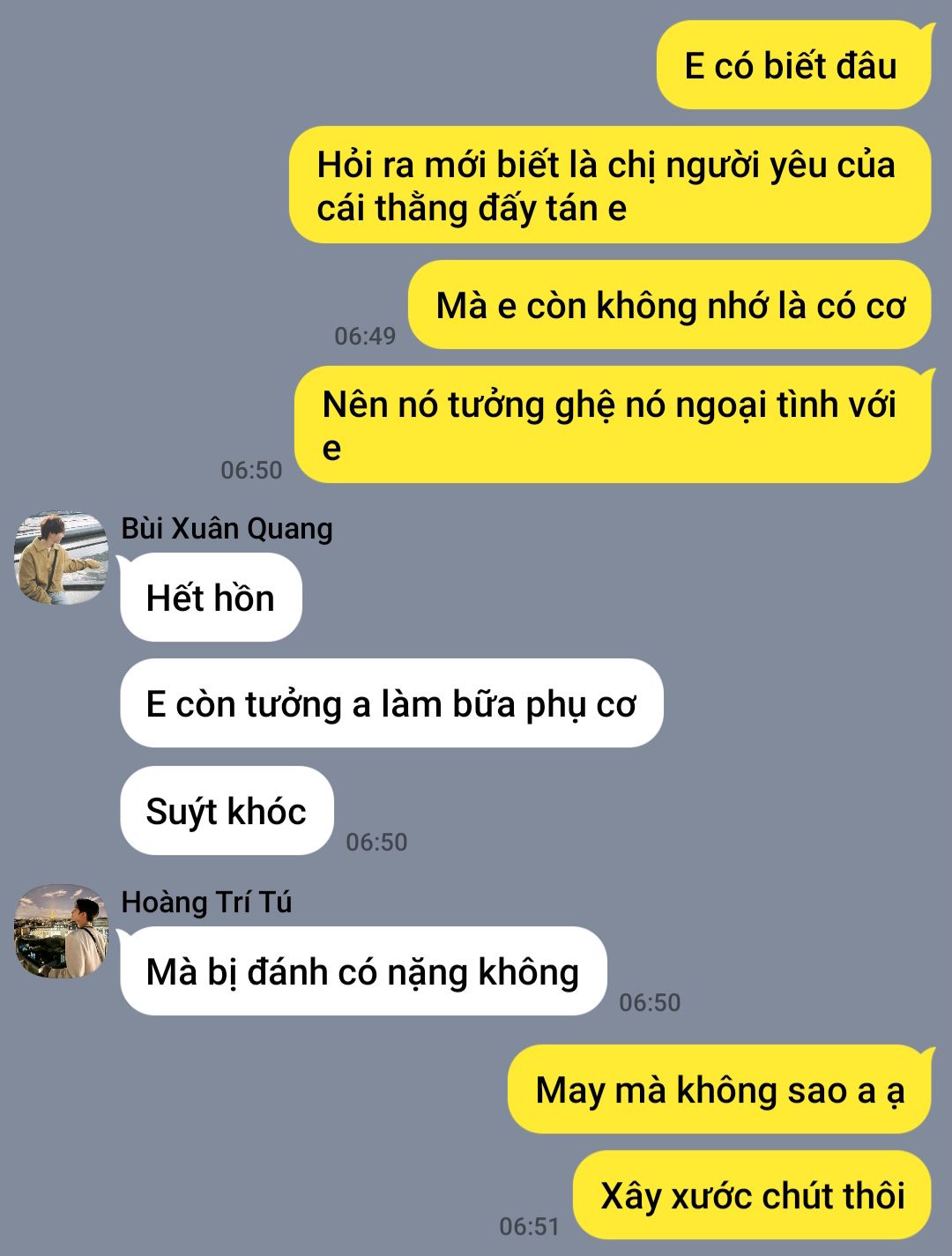
Task: Tap the sender name Bùi Xuân Quang
Action: (x=227, y=529)
